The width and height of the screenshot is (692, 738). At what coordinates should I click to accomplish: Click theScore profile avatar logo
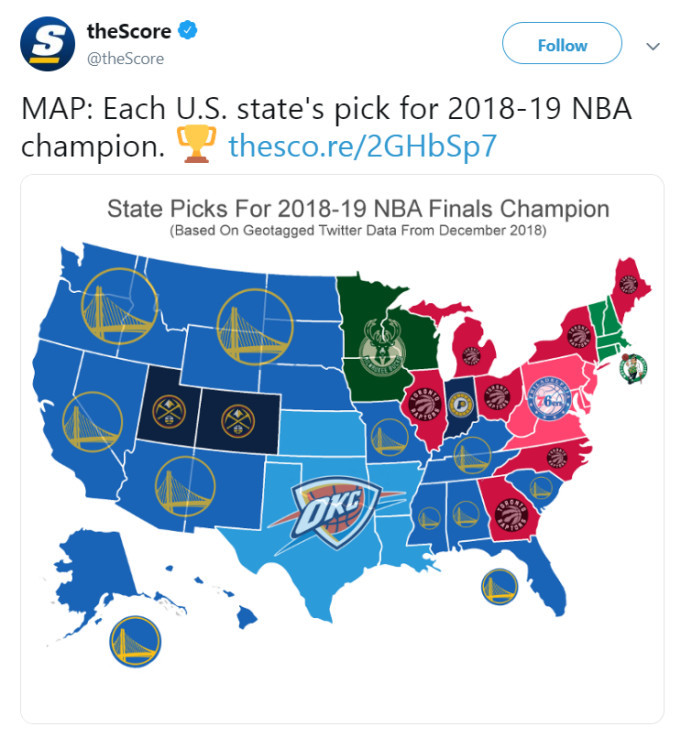[x=47, y=44]
